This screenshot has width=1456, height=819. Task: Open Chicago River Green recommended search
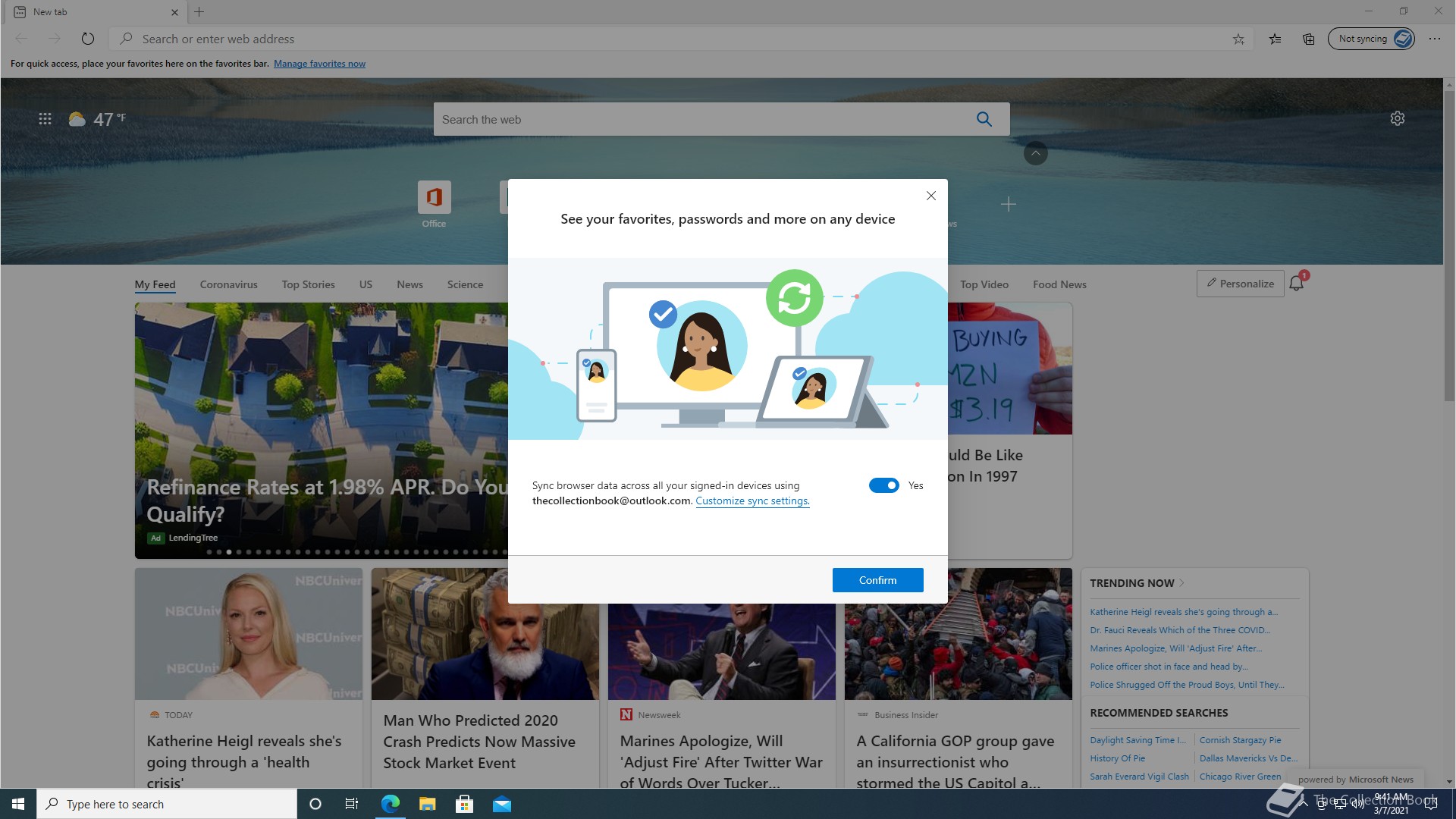click(1240, 777)
